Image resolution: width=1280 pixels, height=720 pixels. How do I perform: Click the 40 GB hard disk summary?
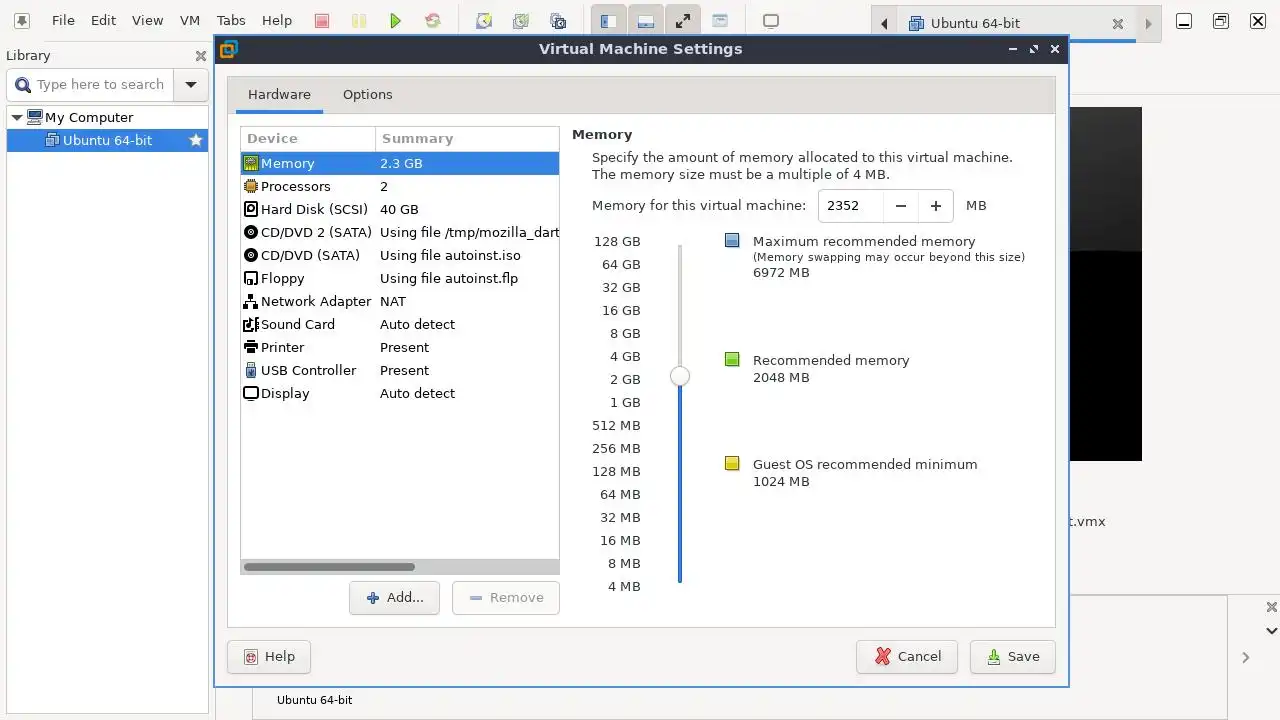coord(399,209)
